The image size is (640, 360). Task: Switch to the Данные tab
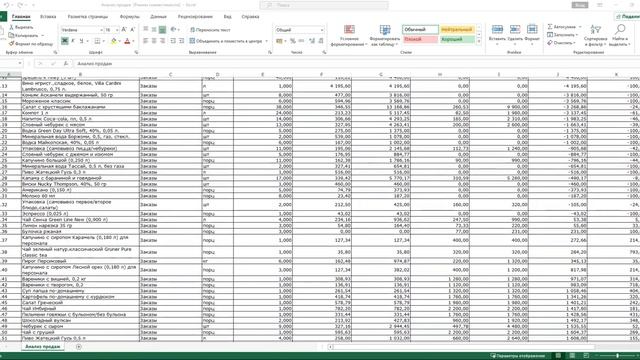click(158, 17)
